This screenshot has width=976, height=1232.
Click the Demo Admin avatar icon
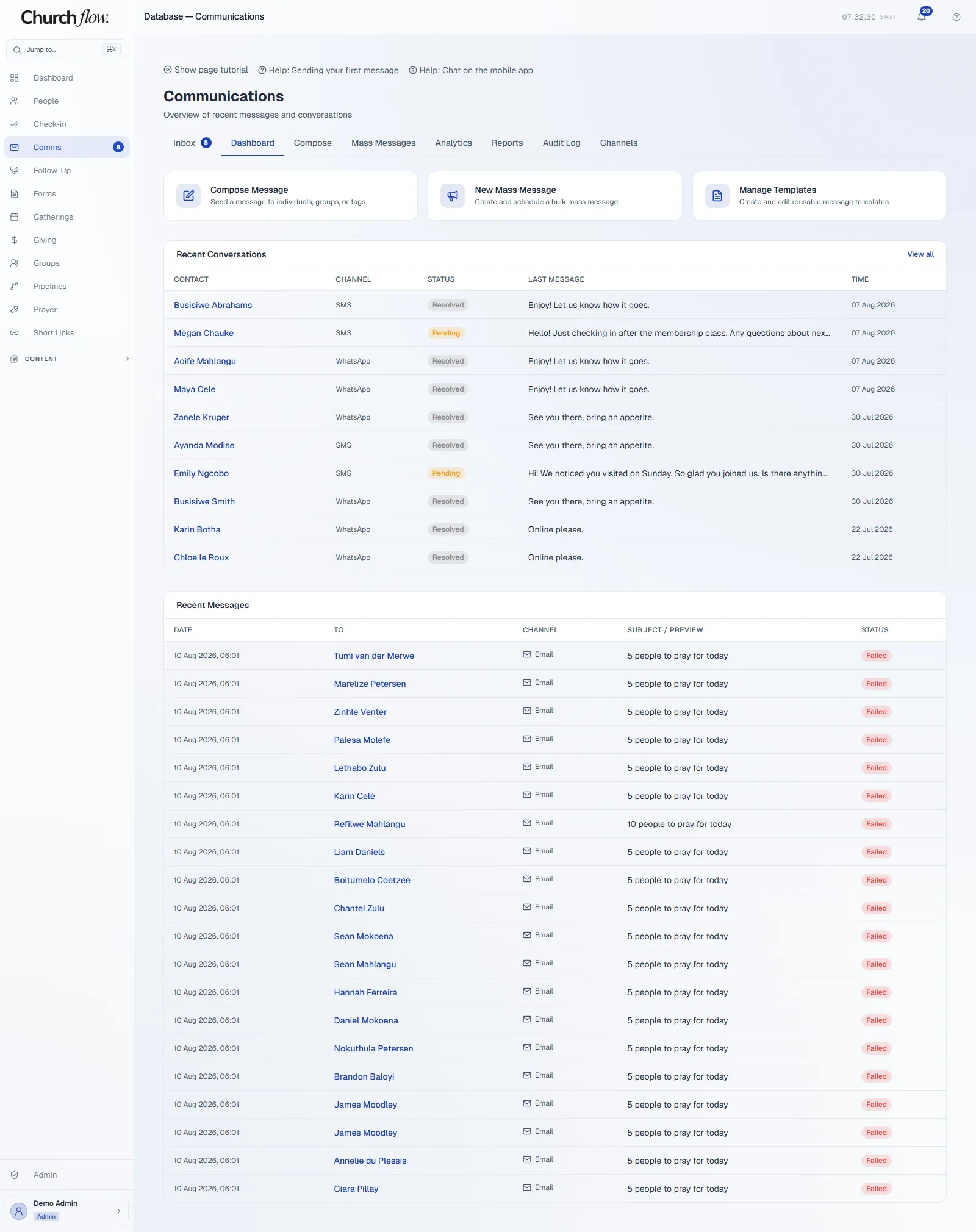pos(19,1211)
